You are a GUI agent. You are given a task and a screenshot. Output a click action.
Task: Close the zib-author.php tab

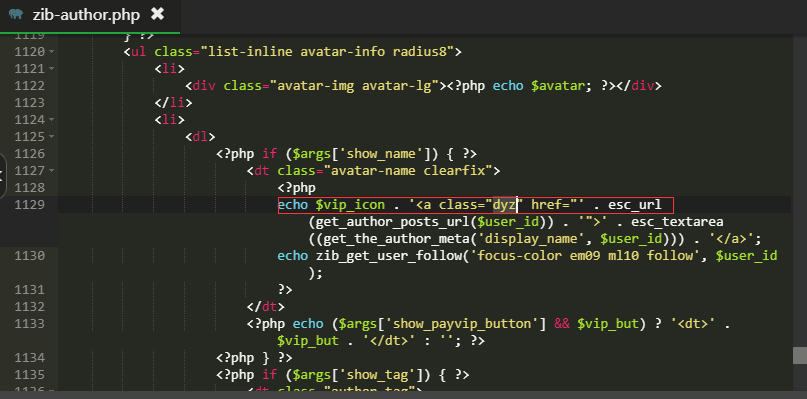(x=157, y=14)
